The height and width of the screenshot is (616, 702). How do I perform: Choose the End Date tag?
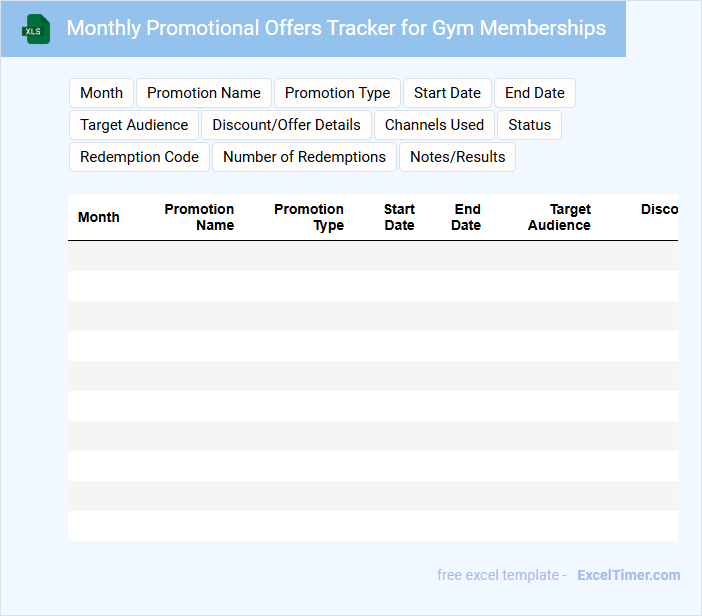pos(534,93)
